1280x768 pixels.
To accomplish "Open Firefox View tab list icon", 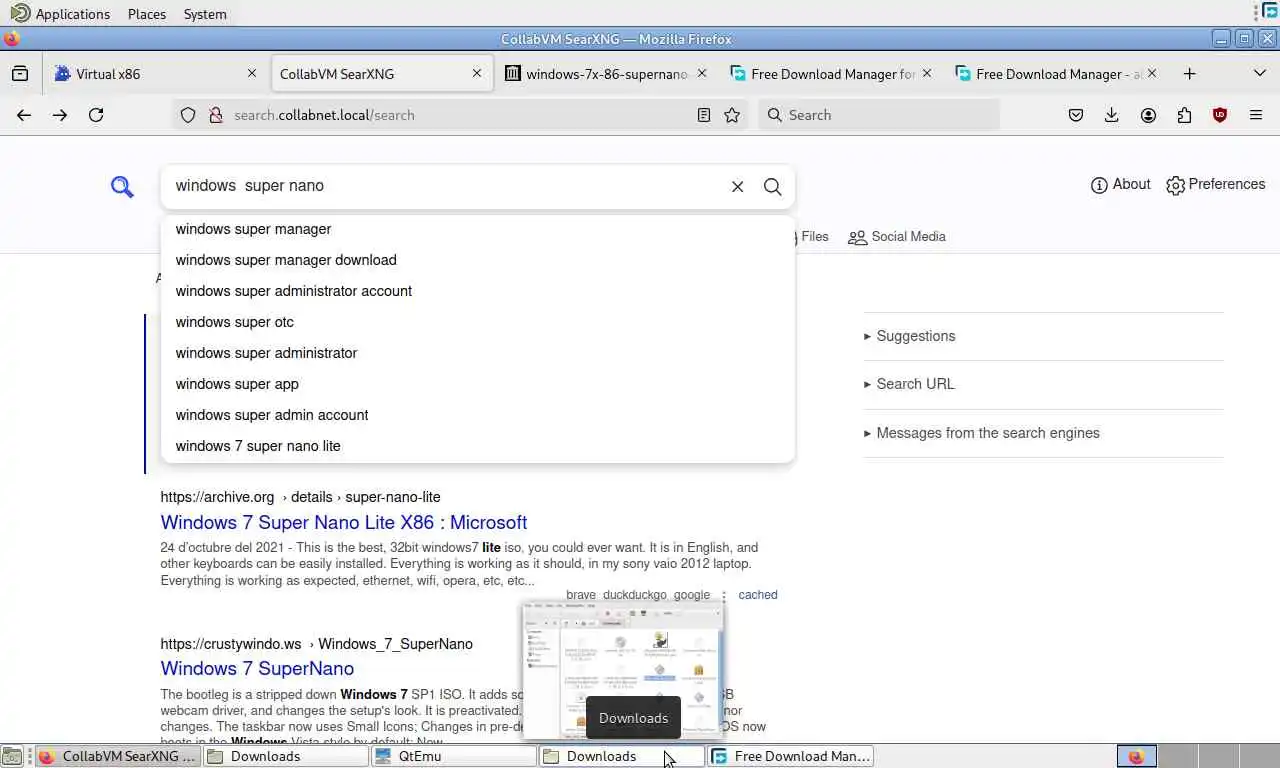I will 20,74.
